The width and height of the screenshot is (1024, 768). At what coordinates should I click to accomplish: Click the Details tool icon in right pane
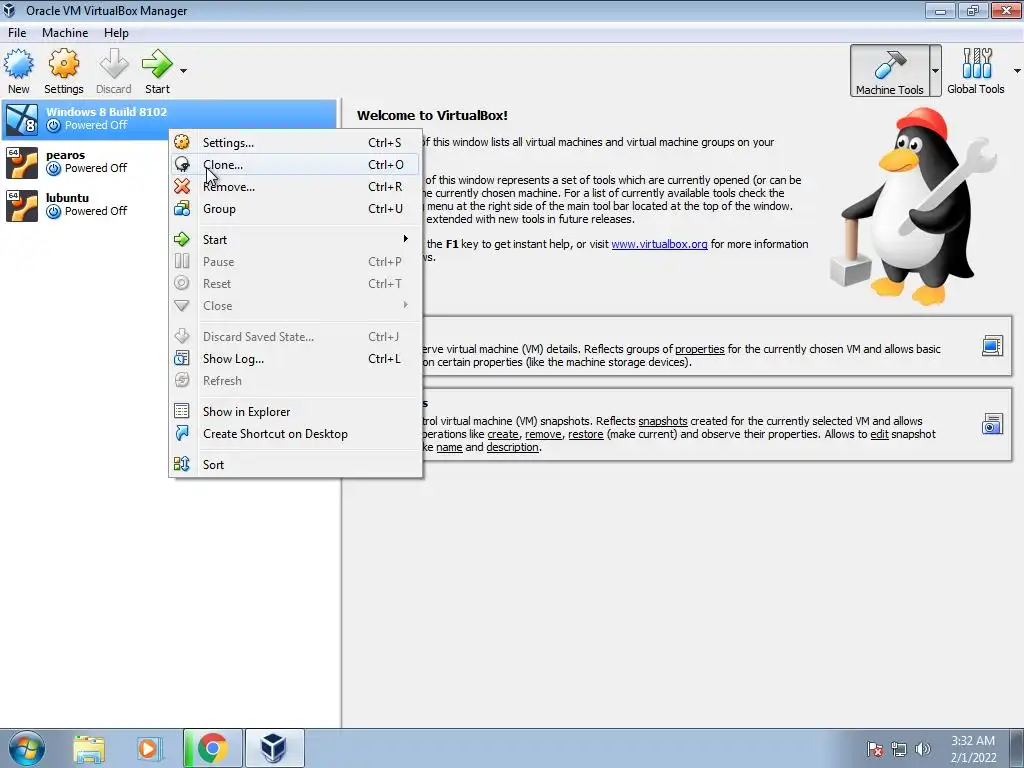point(992,345)
